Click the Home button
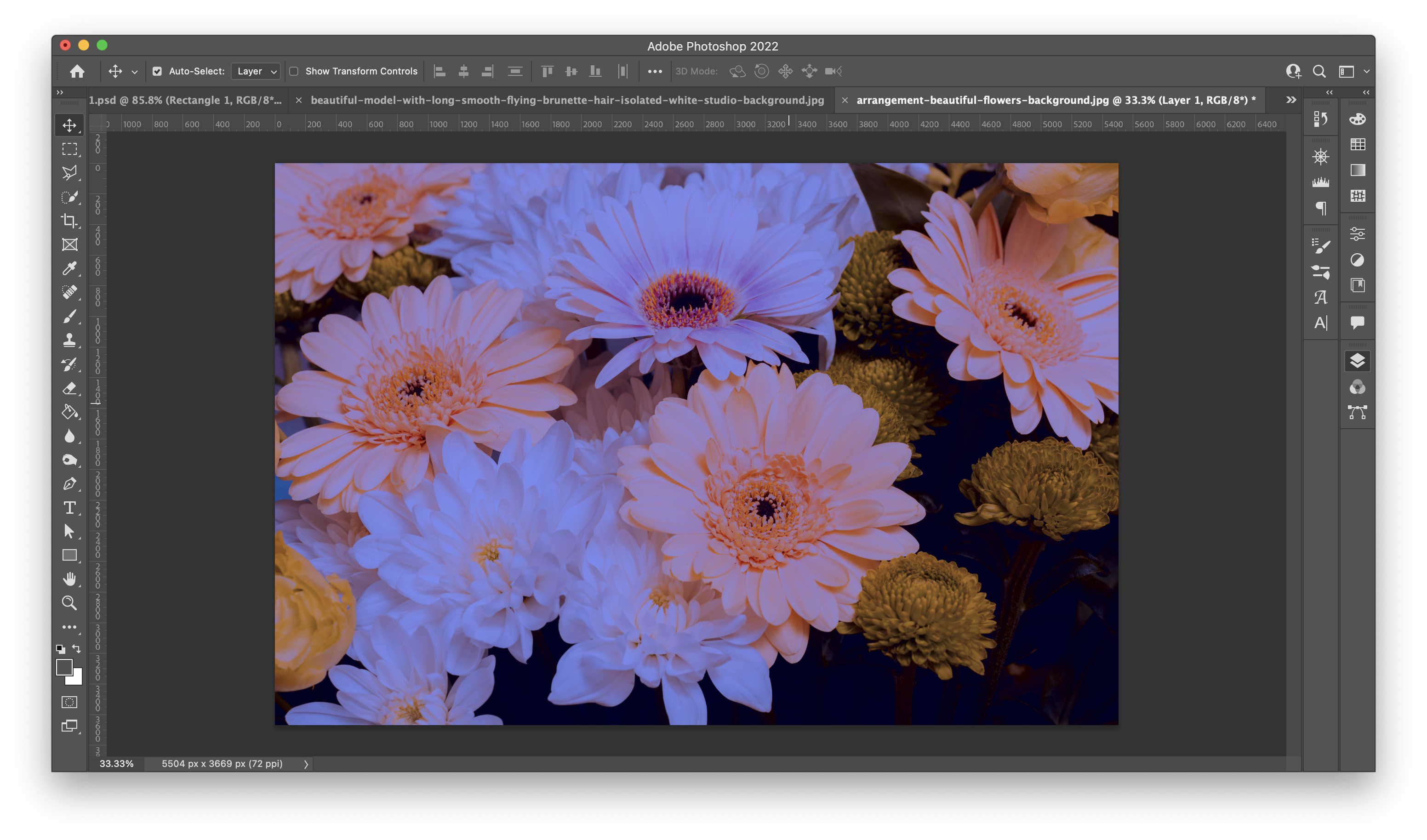The image size is (1427, 840). 77,71
